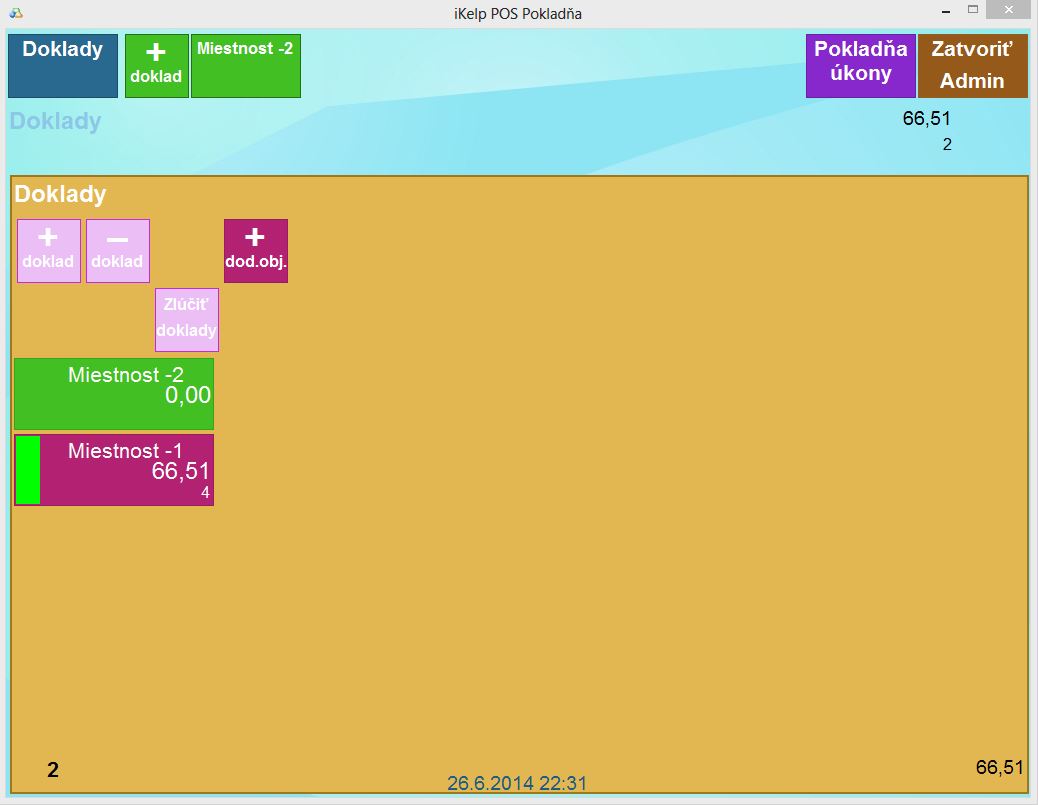The width and height of the screenshot is (1038, 805).
Task: Click the bold document count 2 at bottom-left
Action: tap(53, 770)
